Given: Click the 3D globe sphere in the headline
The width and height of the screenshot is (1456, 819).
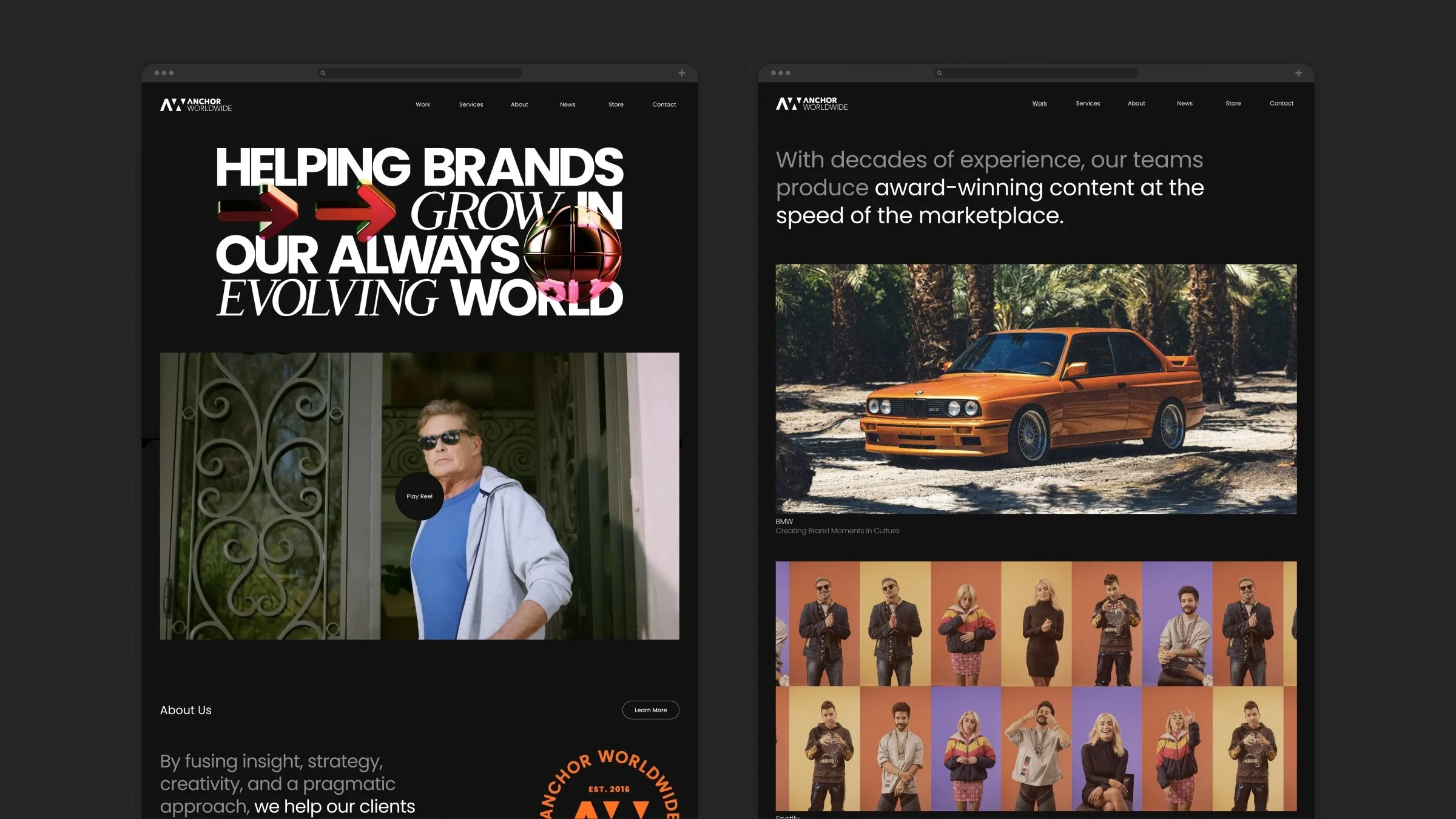Looking at the screenshot, I should 572,253.
